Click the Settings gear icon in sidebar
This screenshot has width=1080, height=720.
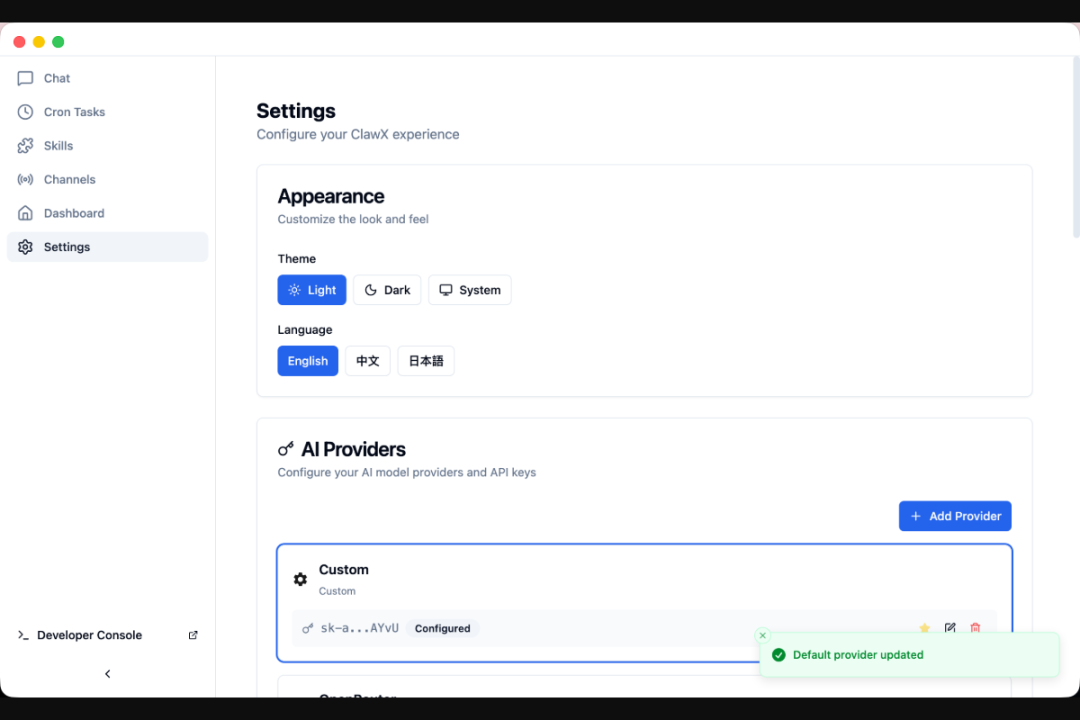click(x=25, y=247)
